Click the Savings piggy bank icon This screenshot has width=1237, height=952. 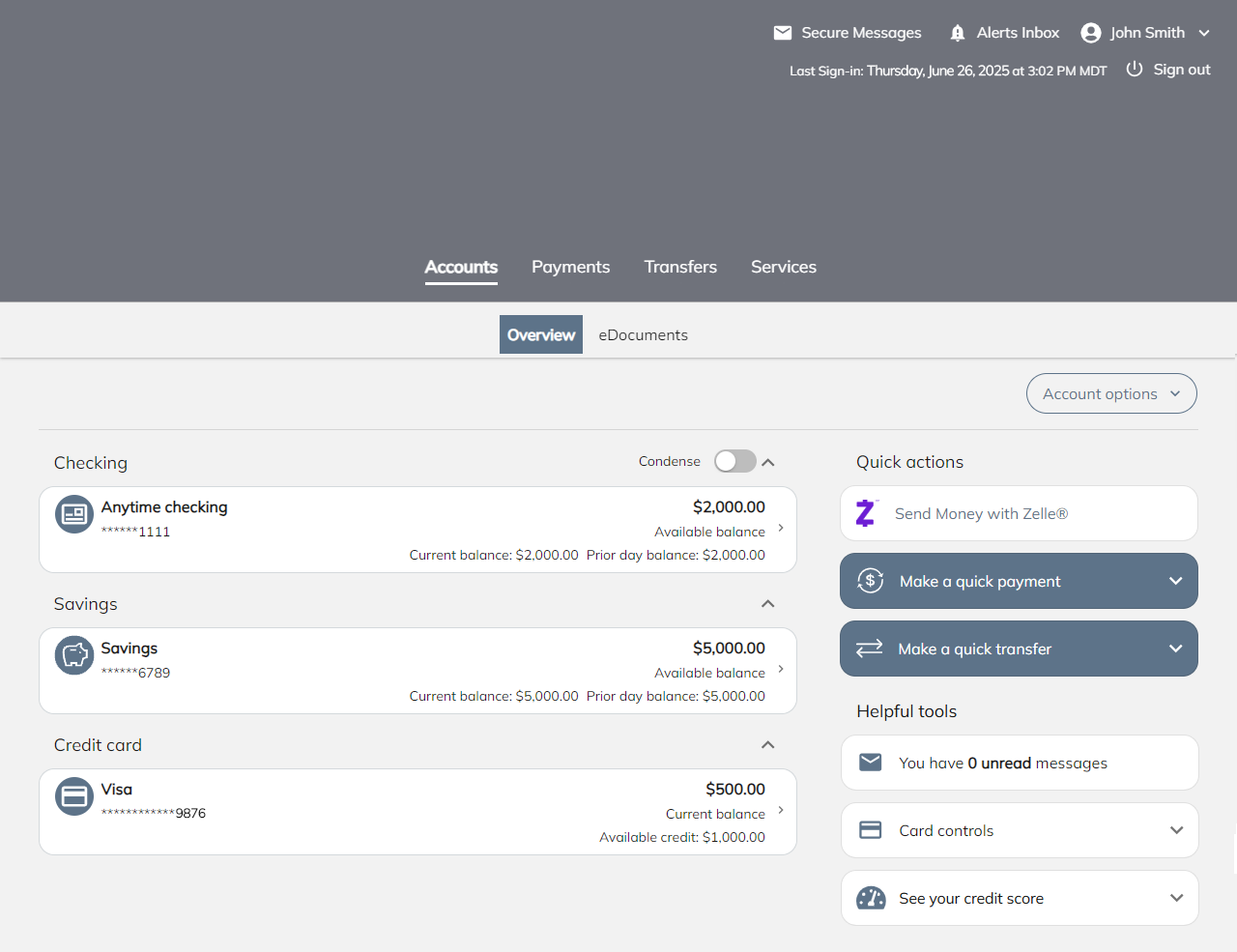(74, 655)
